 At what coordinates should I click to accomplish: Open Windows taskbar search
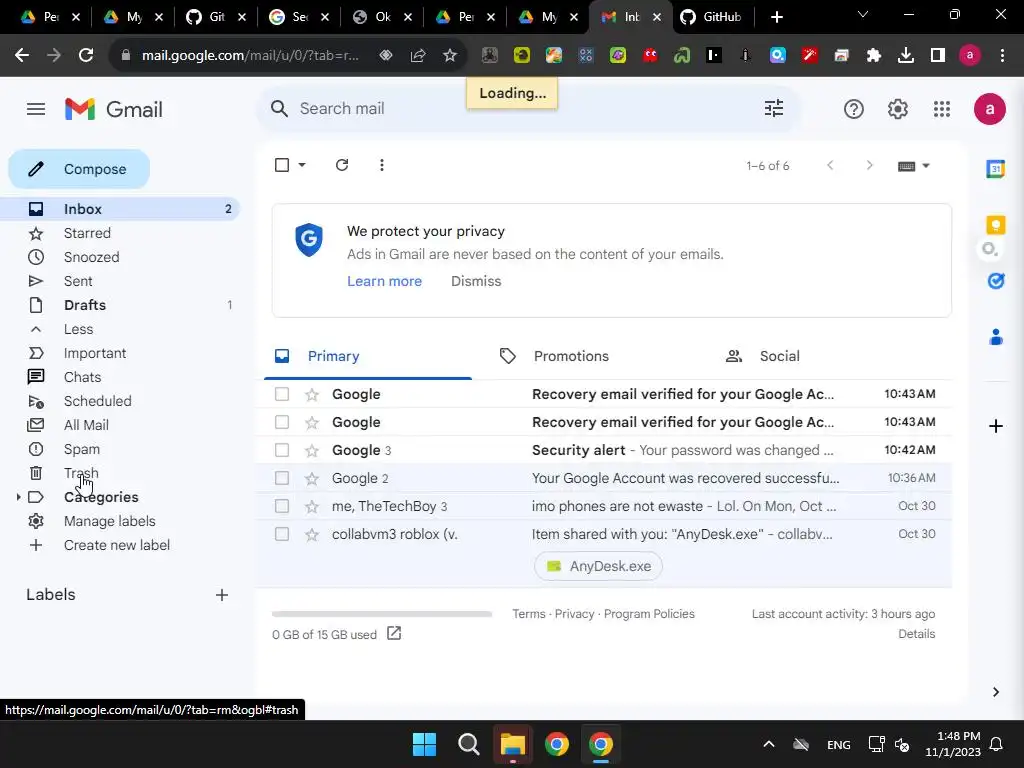468,744
